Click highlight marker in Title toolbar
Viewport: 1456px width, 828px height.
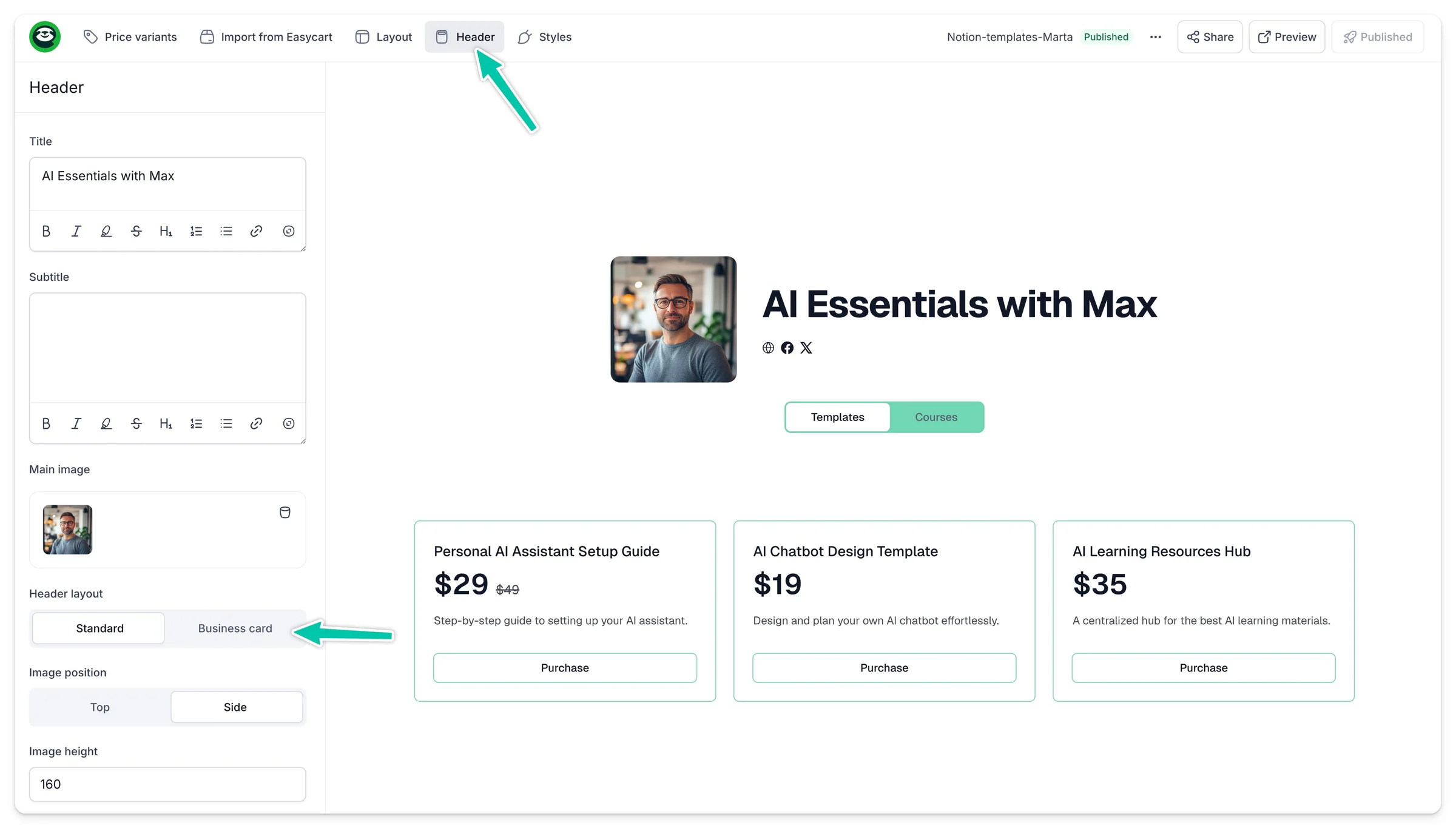[106, 231]
